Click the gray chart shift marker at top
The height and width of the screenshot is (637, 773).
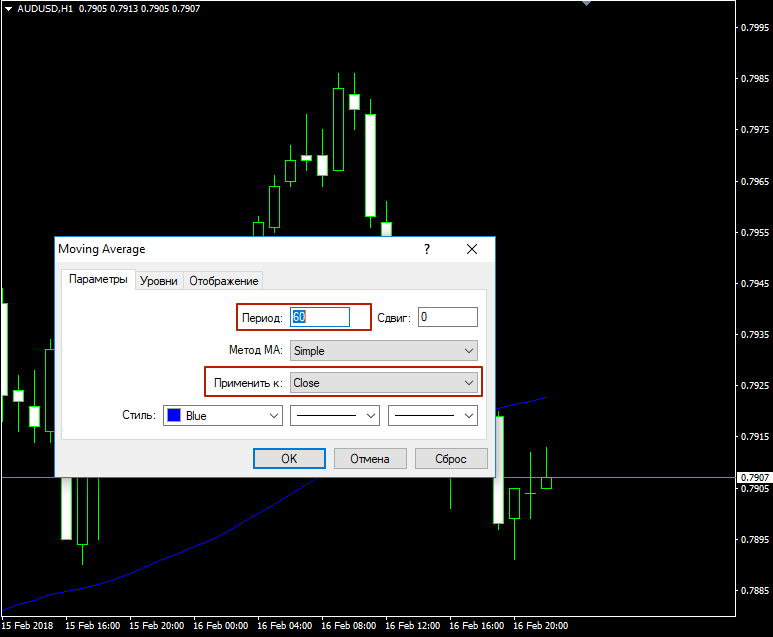click(x=586, y=4)
